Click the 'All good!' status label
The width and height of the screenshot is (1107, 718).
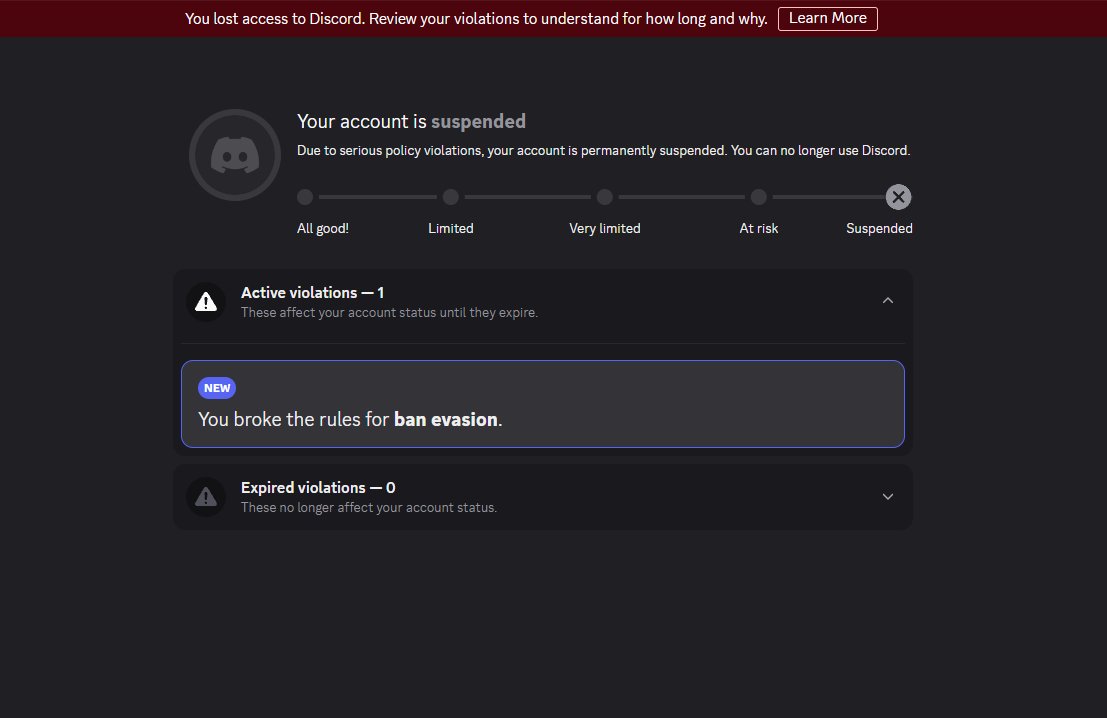[x=323, y=228]
